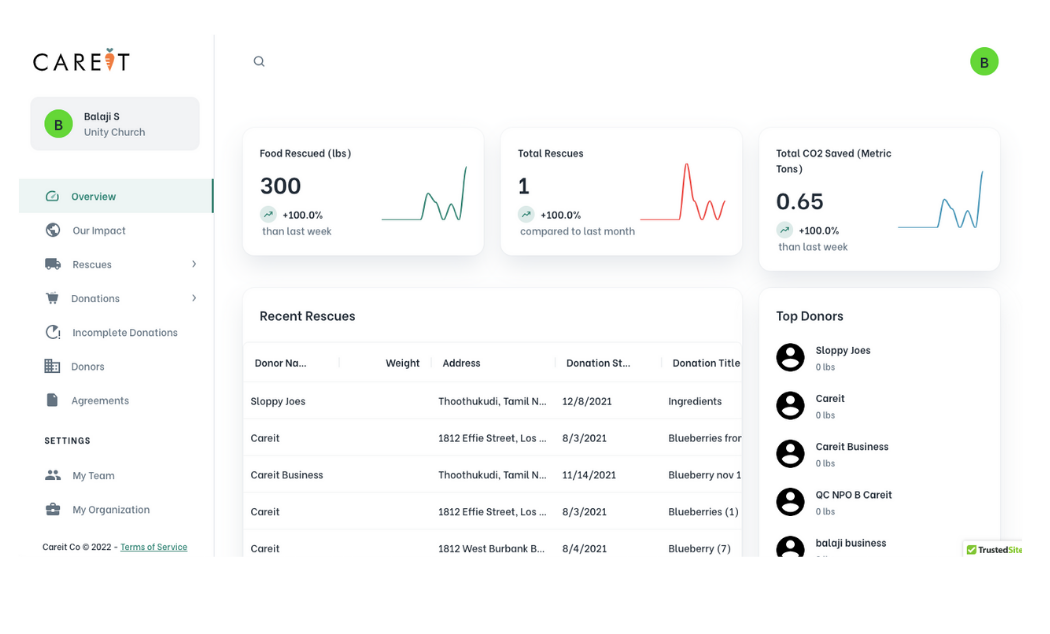This screenshot has height=634, width=1050.
Task: Click the Donations cart icon
Action: (x=52, y=298)
